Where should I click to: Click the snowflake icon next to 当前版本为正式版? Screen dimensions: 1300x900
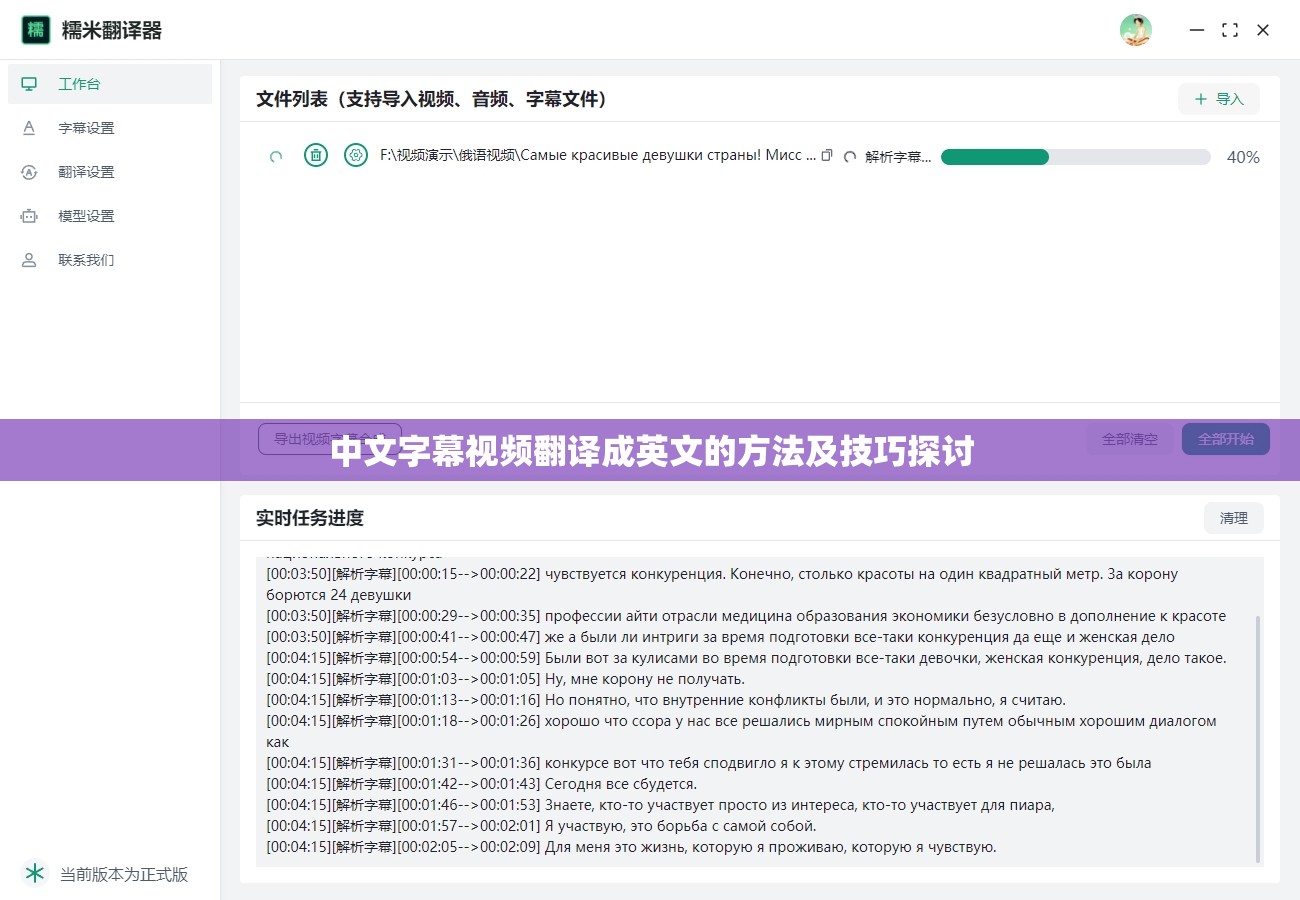[x=36, y=873]
